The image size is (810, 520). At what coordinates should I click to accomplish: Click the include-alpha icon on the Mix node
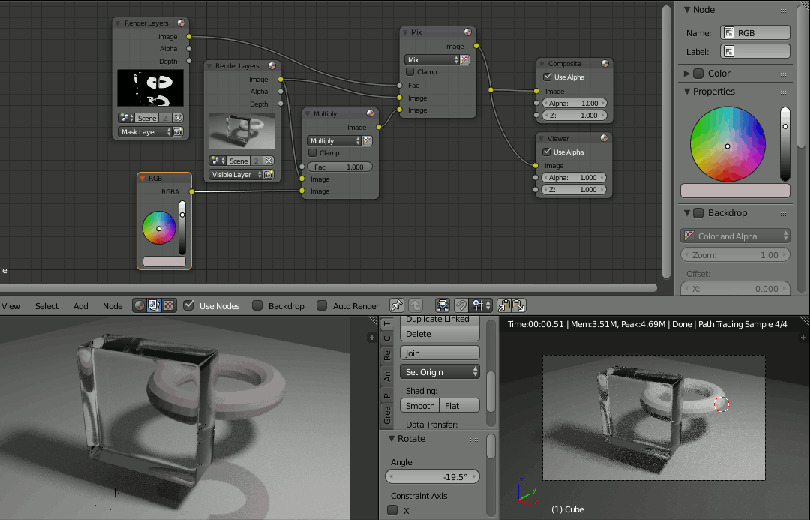[x=464, y=59]
